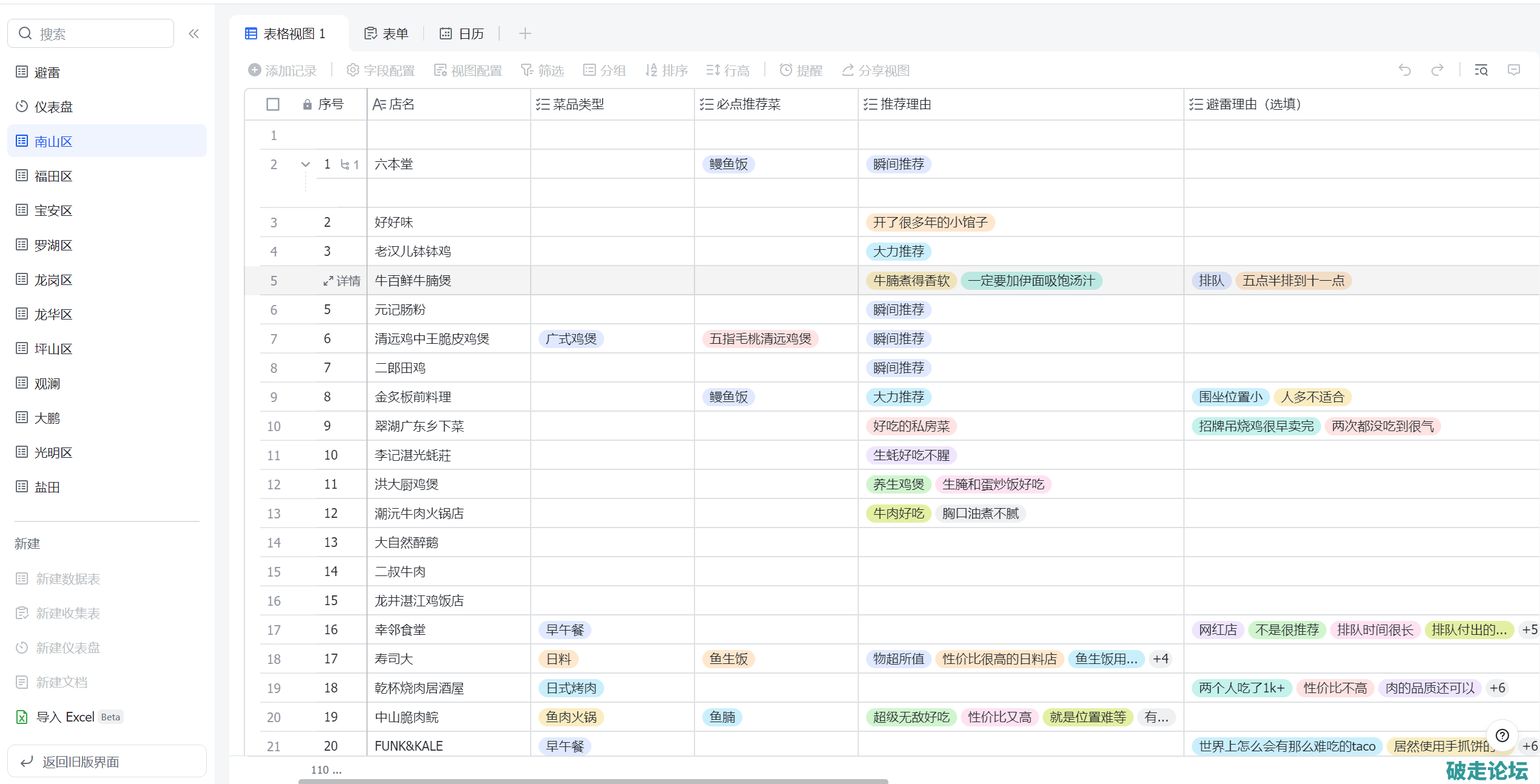Toggle the select-all header checkbox

273,104
